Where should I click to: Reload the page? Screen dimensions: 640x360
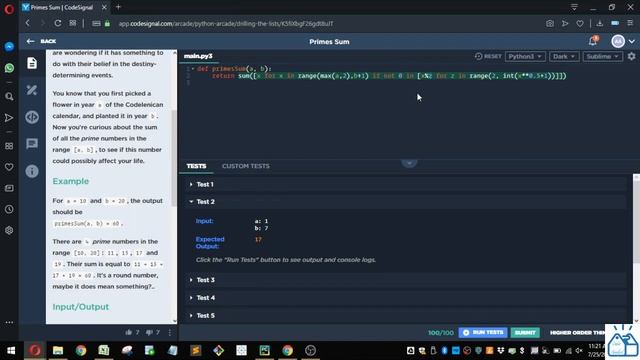point(58,23)
